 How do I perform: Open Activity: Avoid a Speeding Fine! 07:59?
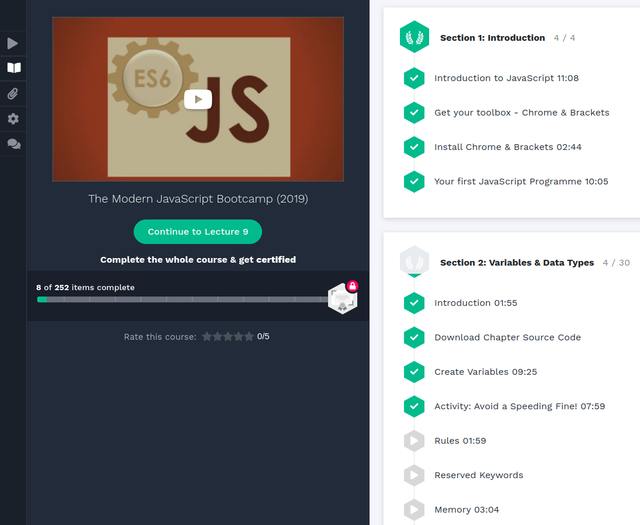[x=520, y=406]
